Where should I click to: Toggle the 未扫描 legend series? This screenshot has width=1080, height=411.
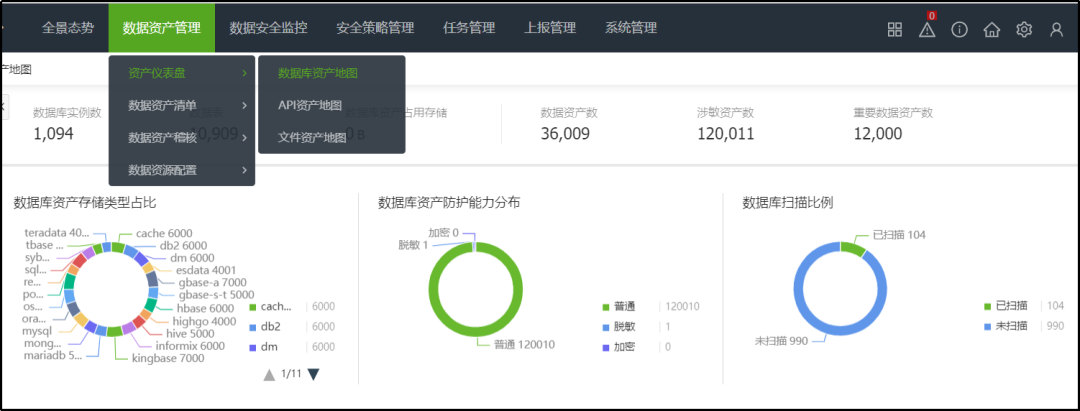(x=1006, y=326)
